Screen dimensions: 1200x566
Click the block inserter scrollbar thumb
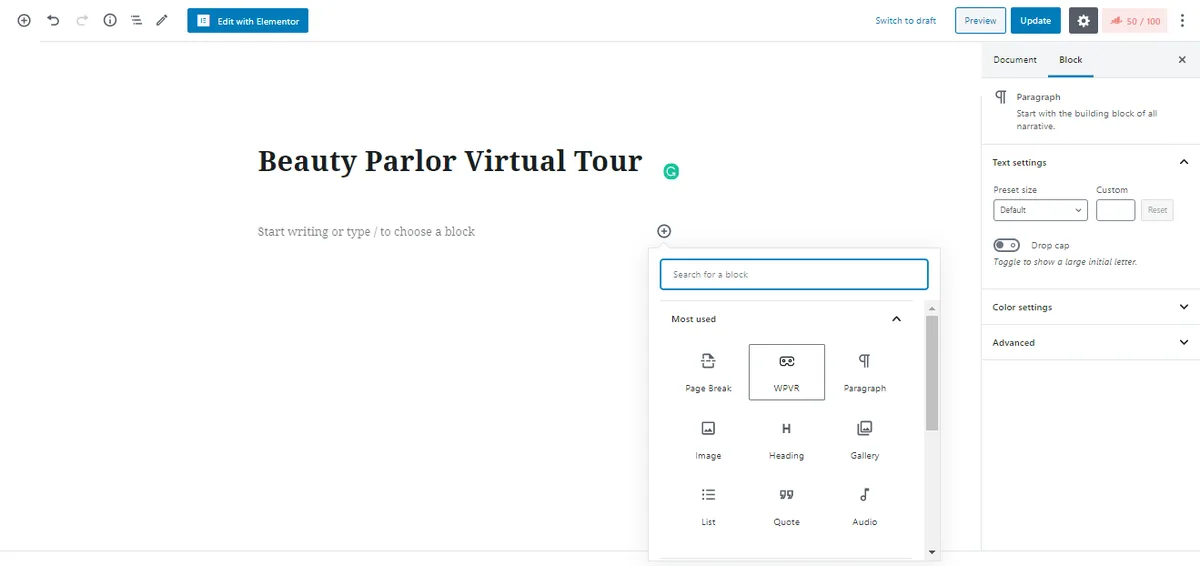pos(932,372)
